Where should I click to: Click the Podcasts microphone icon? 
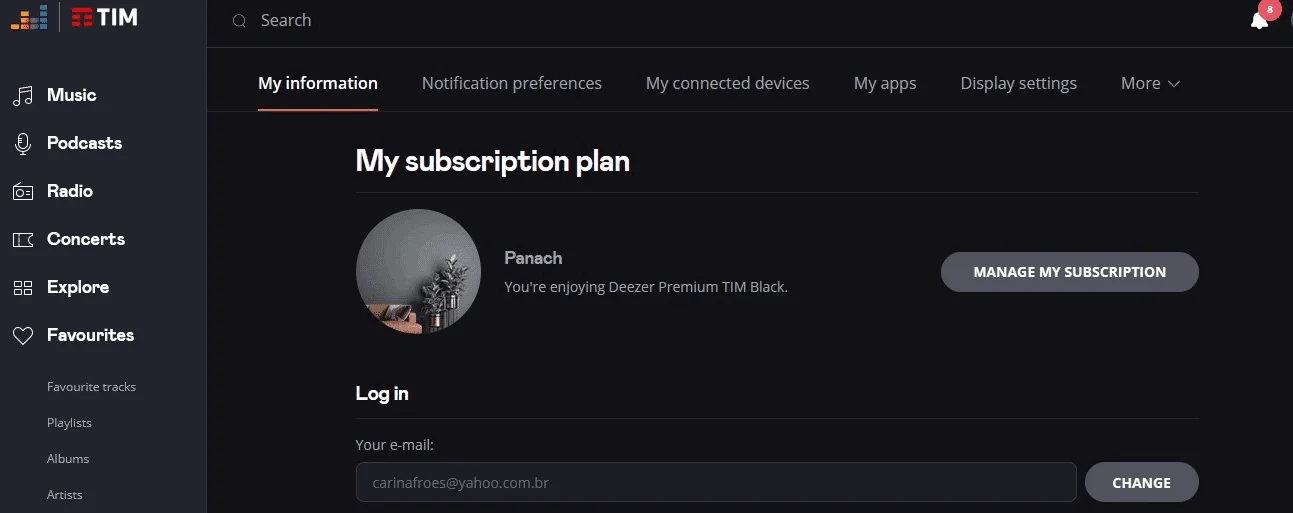(23, 144)
